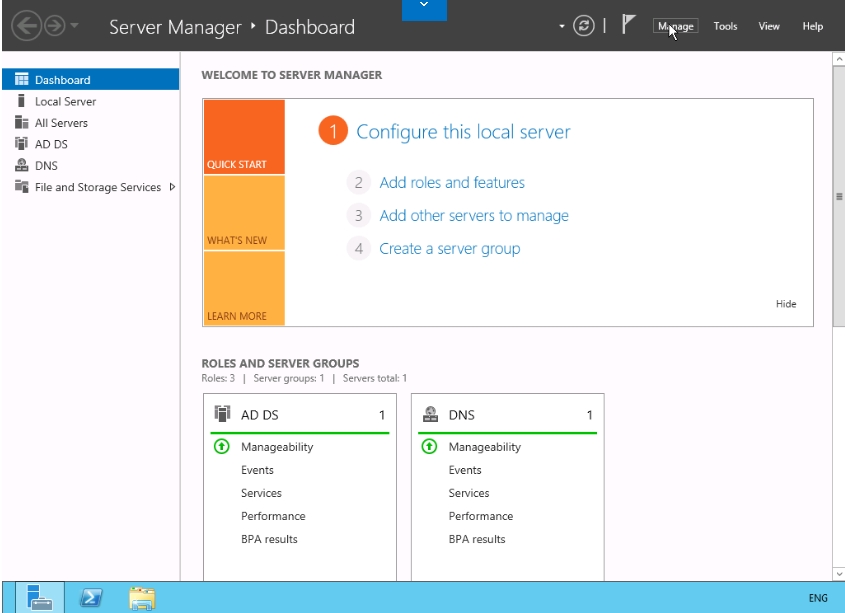Click Add roles and features link
Image resolution: width=845 pixels, height=613 pixels.
point(452,183)
